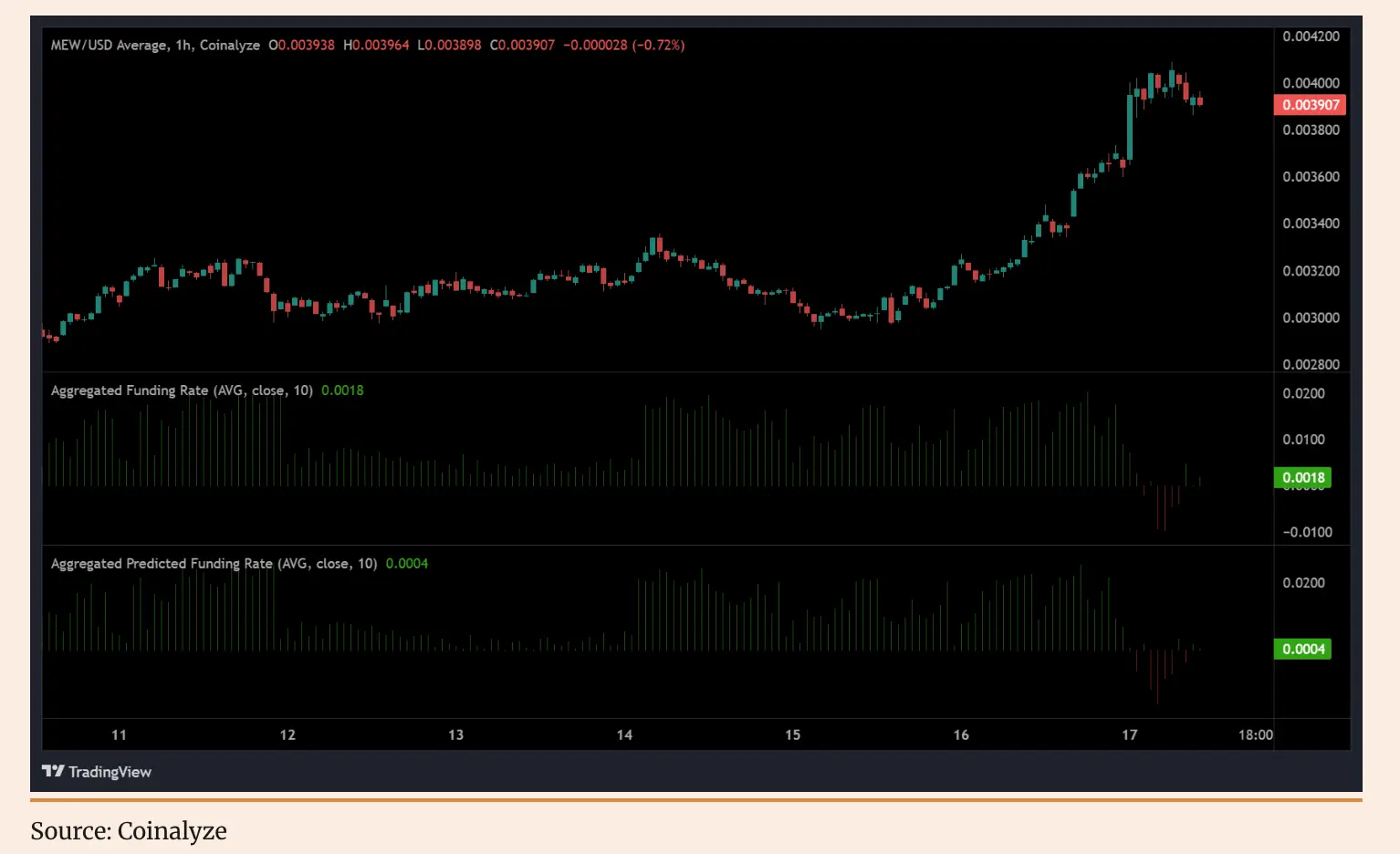The image size is (1400, 854).
Task: Click the red 0.003907 current price tag
Action: point(1311,105)
